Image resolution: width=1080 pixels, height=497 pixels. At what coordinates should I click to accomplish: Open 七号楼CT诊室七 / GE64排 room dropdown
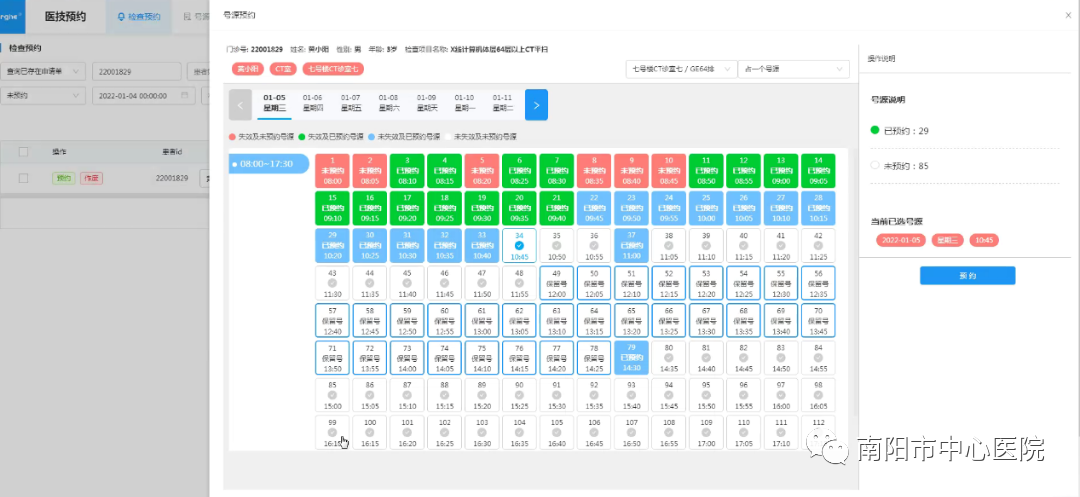pyautogui.click(x=681, y=70)
